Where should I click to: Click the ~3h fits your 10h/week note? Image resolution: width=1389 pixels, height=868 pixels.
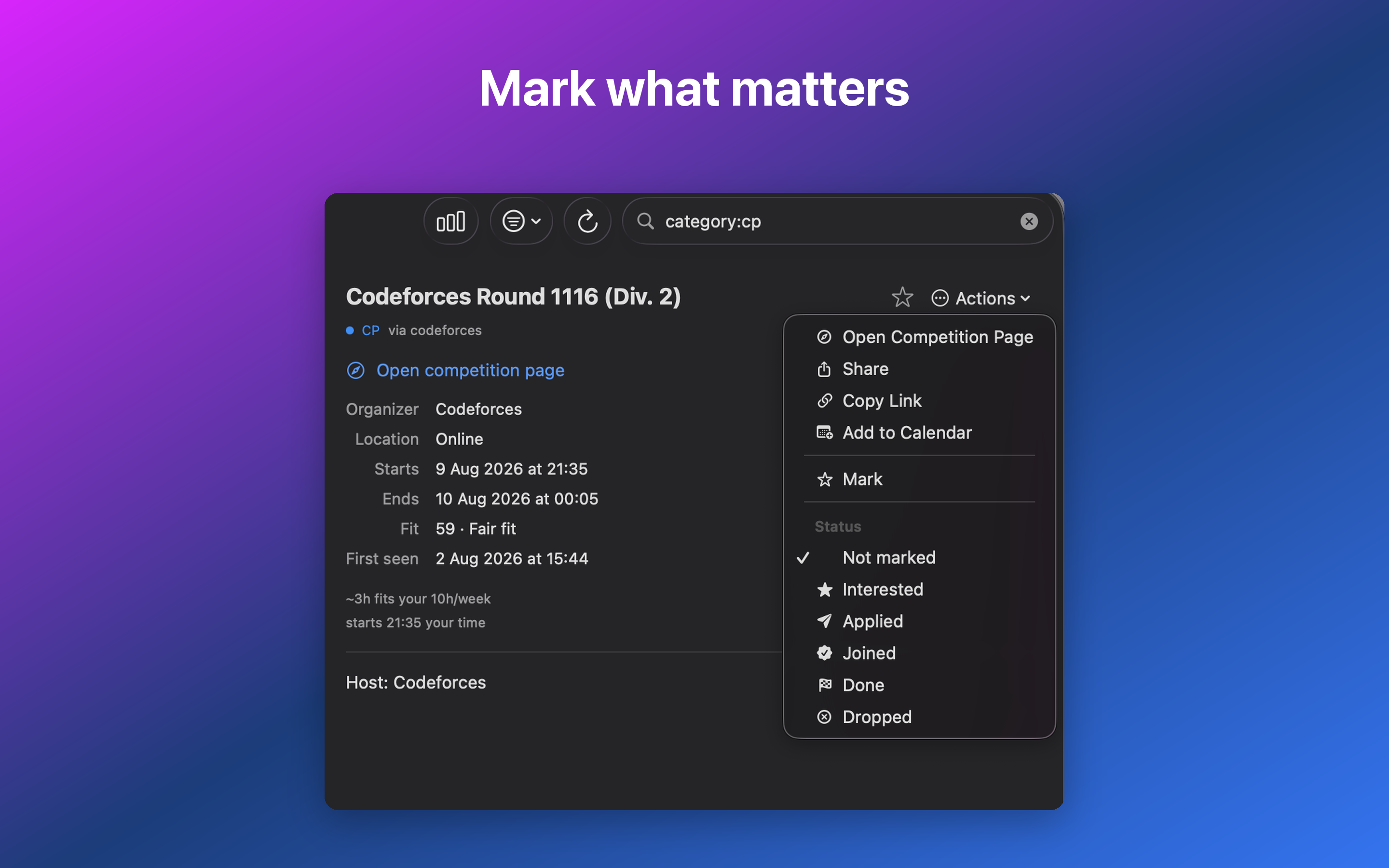419,599
